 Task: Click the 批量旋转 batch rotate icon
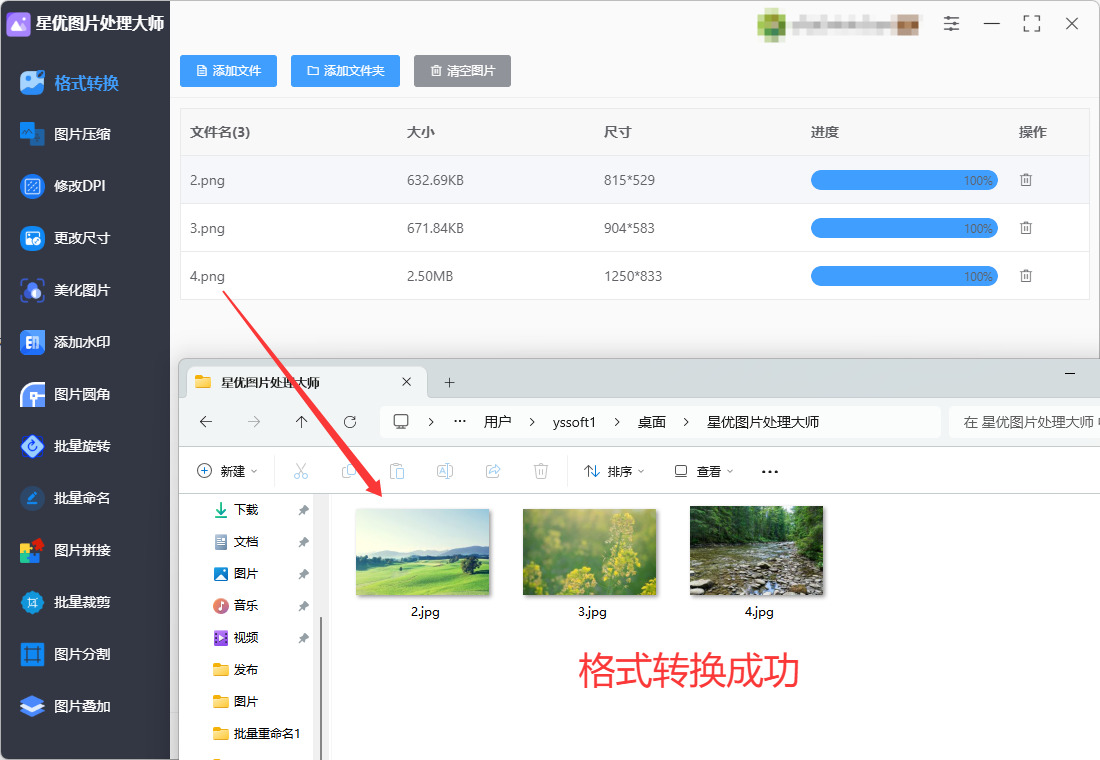point(32,446)
